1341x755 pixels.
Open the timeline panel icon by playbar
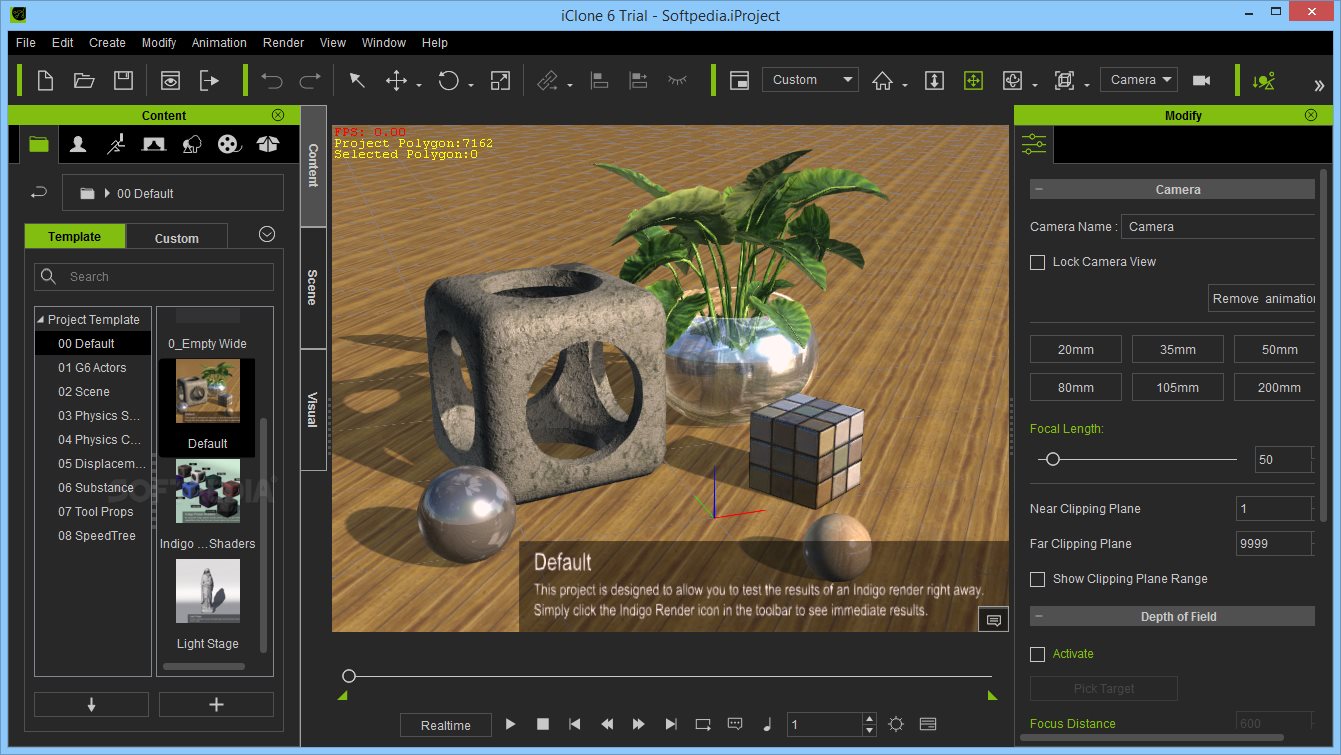tap(927, 724)
